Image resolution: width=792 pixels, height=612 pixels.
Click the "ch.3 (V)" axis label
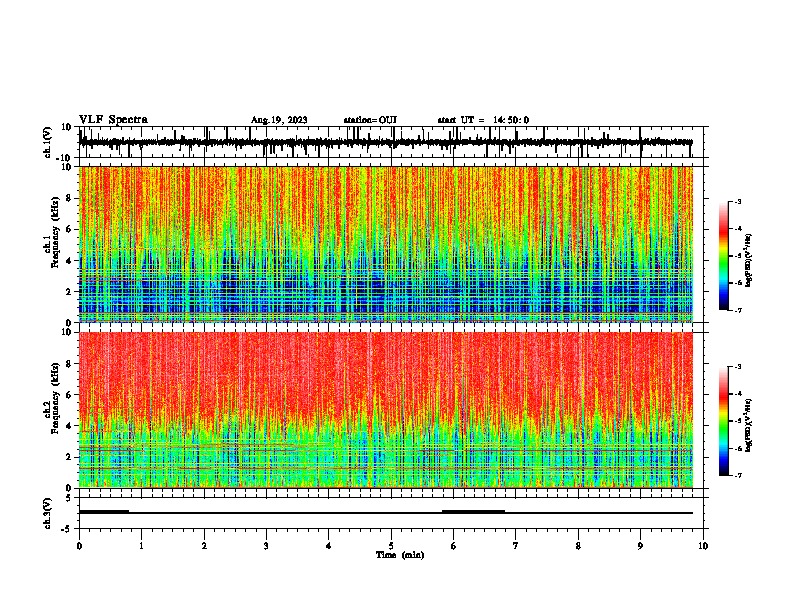click(48, 514)
